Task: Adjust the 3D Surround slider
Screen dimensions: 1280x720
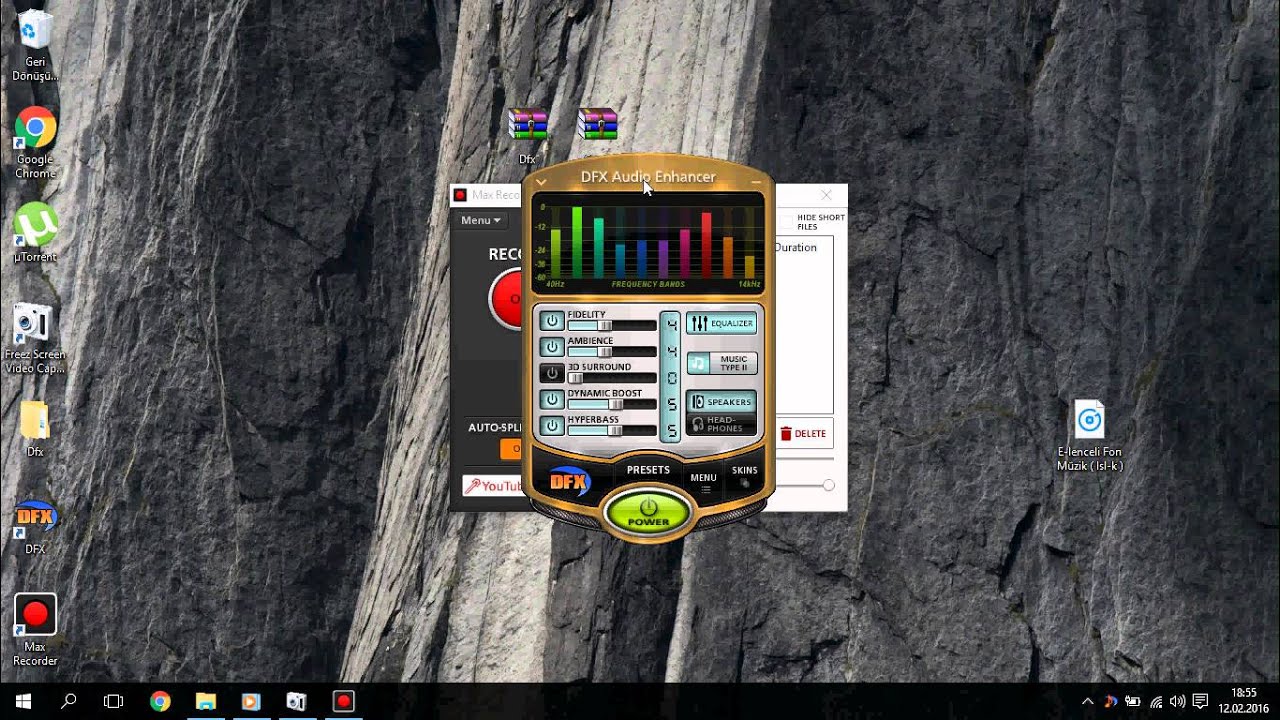Action: click(x=611, y=378)
